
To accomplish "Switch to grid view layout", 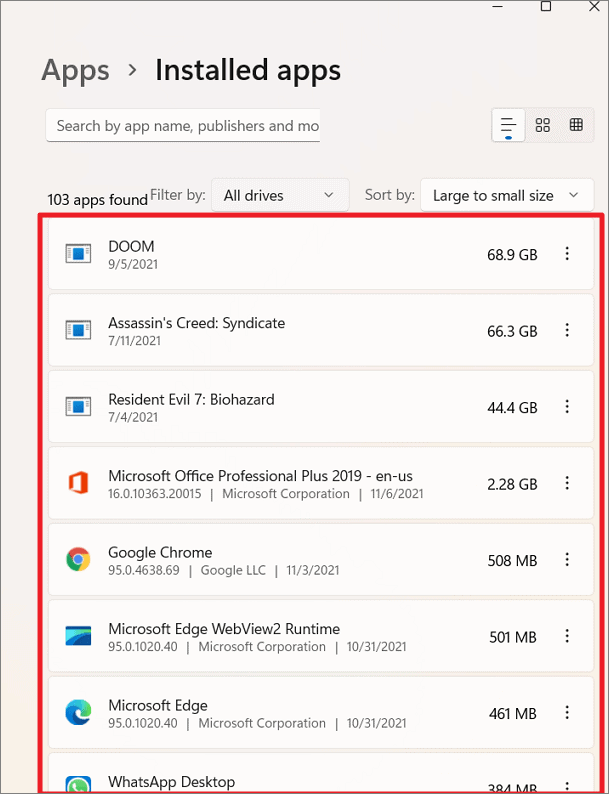I will pos(543,125).
